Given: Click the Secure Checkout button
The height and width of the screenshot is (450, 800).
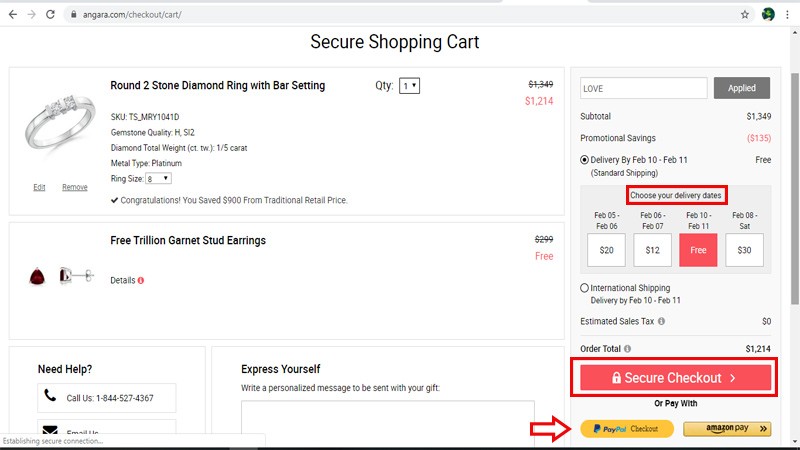Looking at the screenshot, I should (676, 378).
